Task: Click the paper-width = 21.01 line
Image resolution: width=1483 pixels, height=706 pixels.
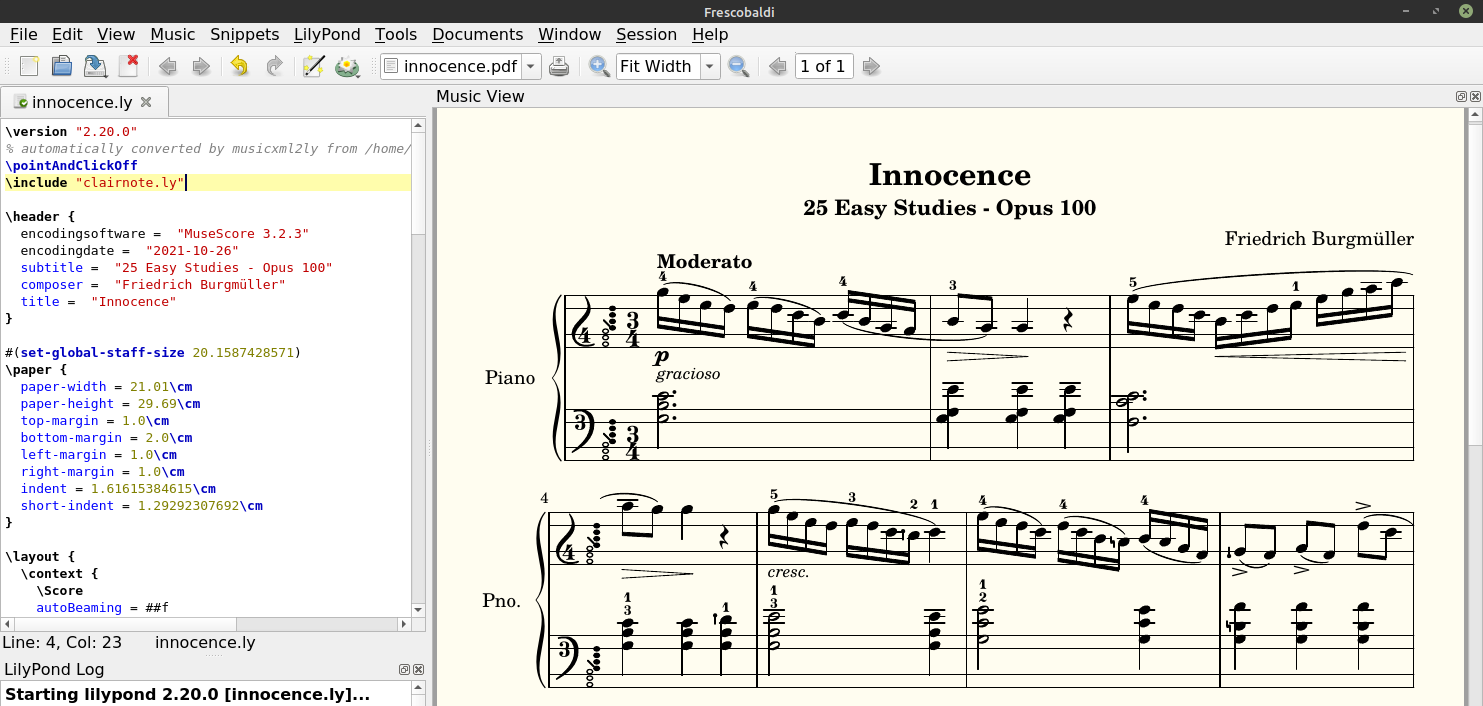Action: coord(107,386)
